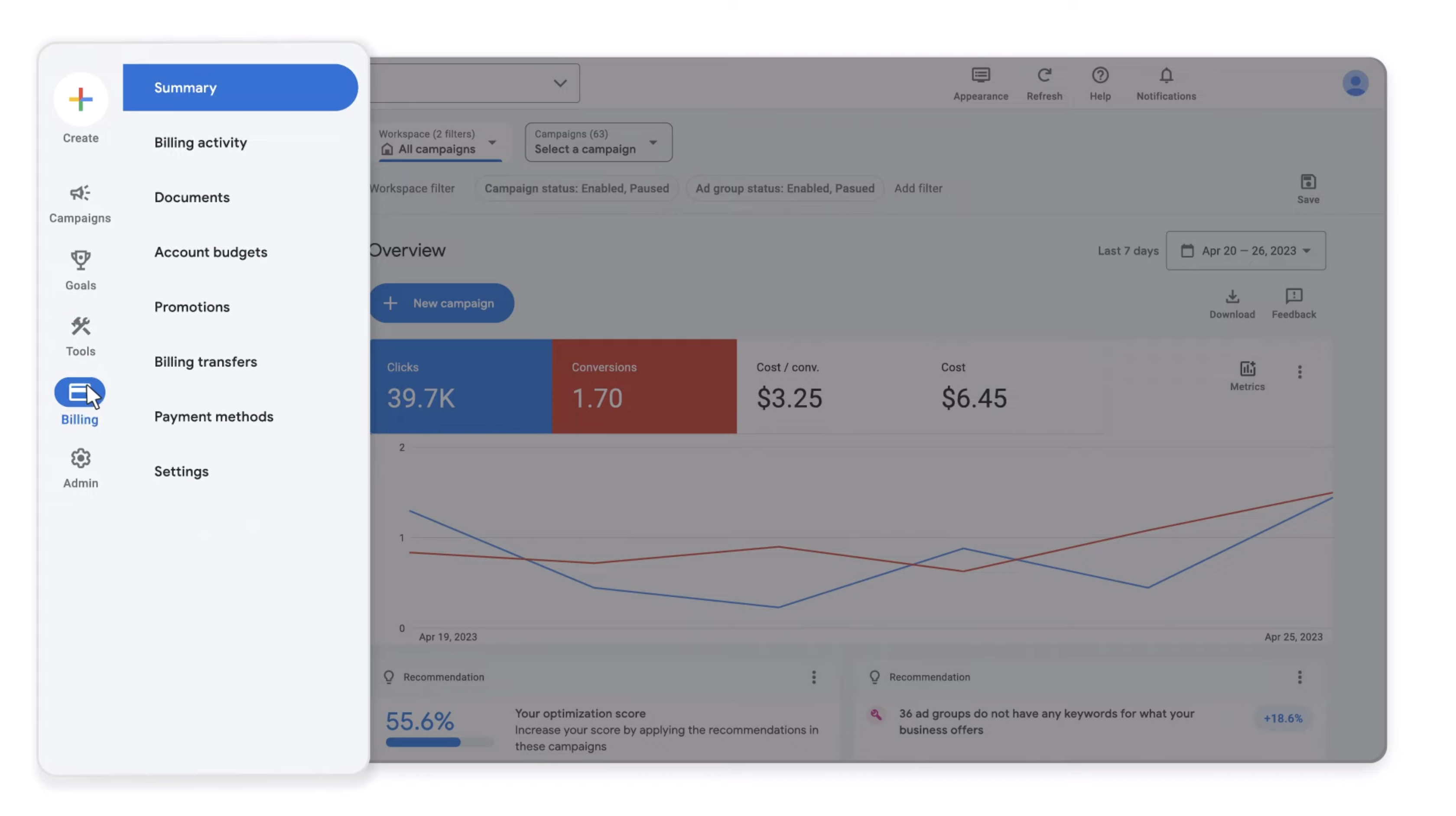The height and width of the screenshot is (816, 1456).
Task: Open the date range picker dropdown
Action: coord(1245,250)
